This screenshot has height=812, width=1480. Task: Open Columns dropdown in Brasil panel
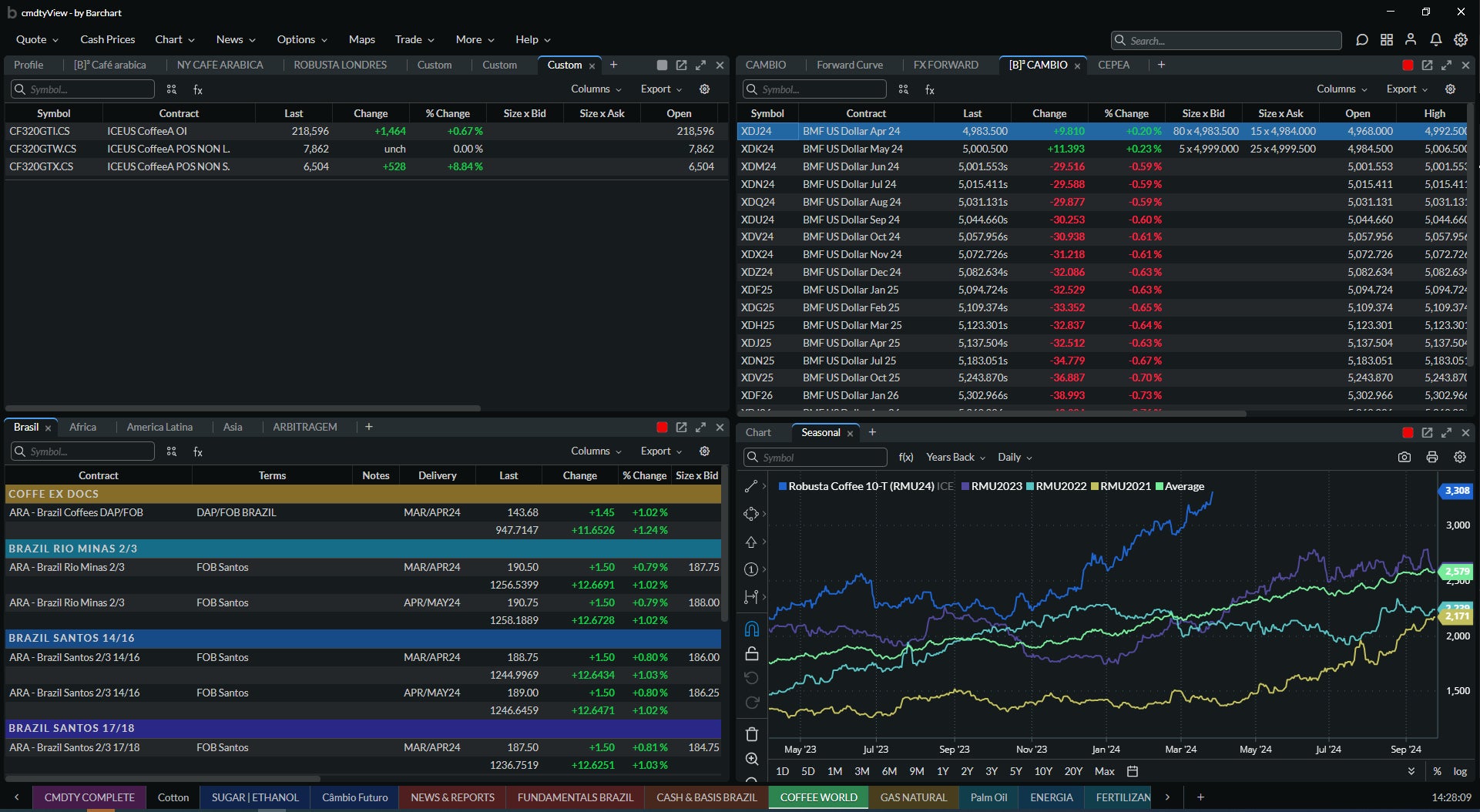(596, 451)
